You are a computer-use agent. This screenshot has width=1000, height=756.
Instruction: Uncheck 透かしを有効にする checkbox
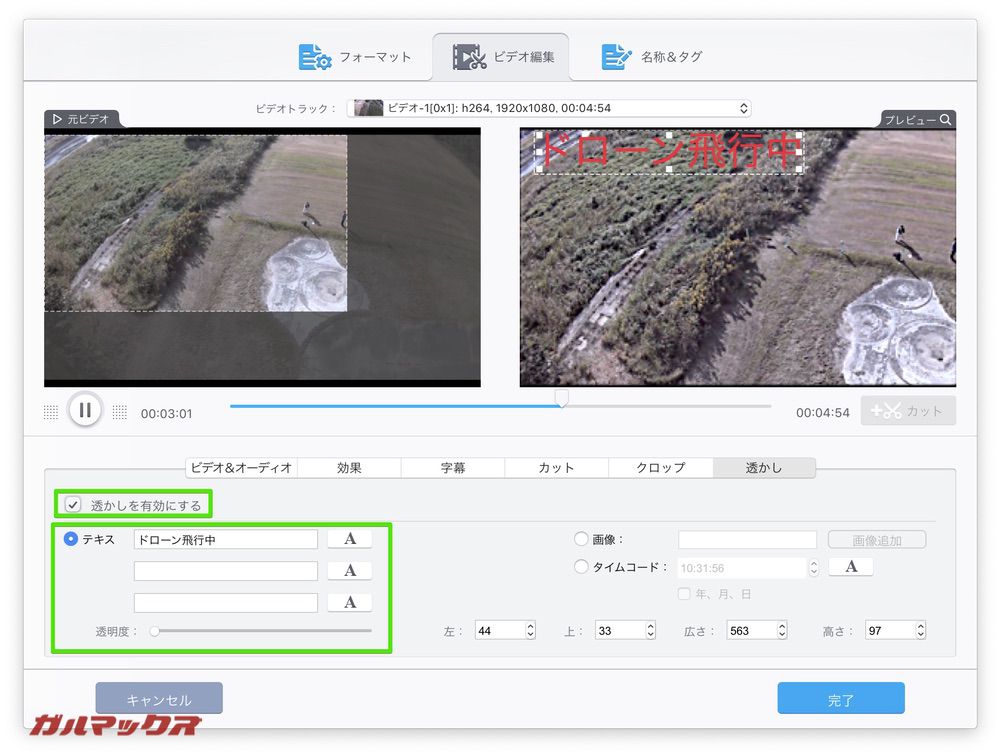[72, 504]
